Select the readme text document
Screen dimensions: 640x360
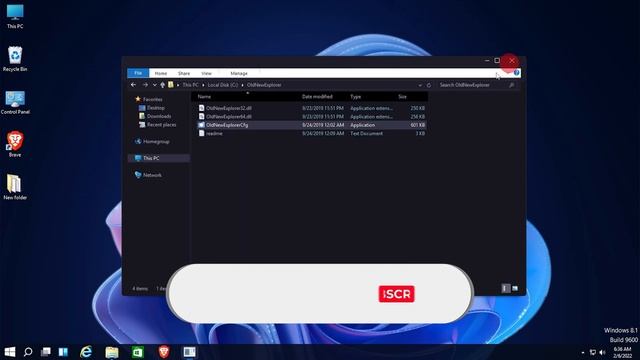click(311, 133)
